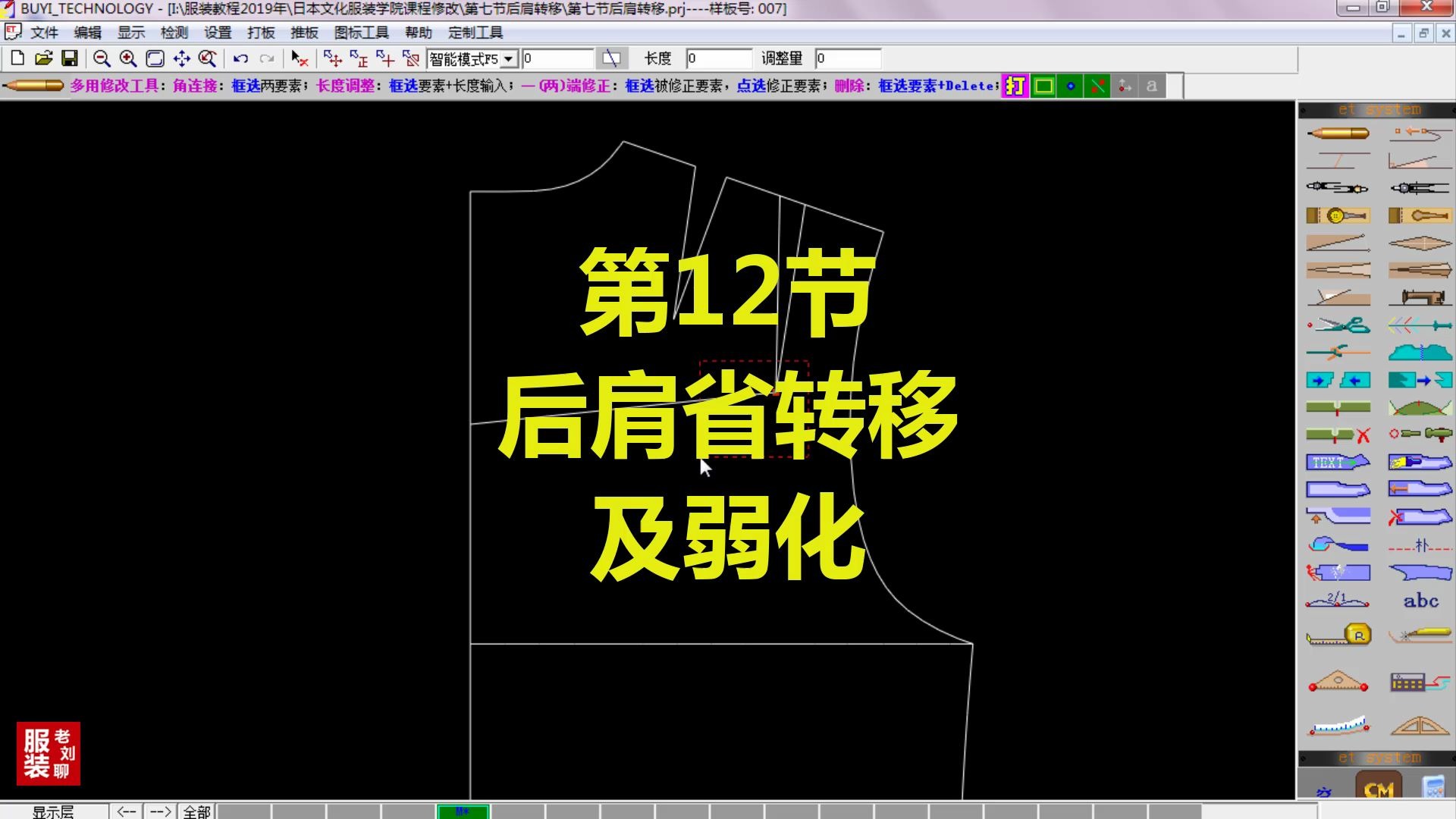Click the 全部 button at the bottom
The height and width of the screenshot is (819, 1456).
pyautogui.click(x=195, y=811)
